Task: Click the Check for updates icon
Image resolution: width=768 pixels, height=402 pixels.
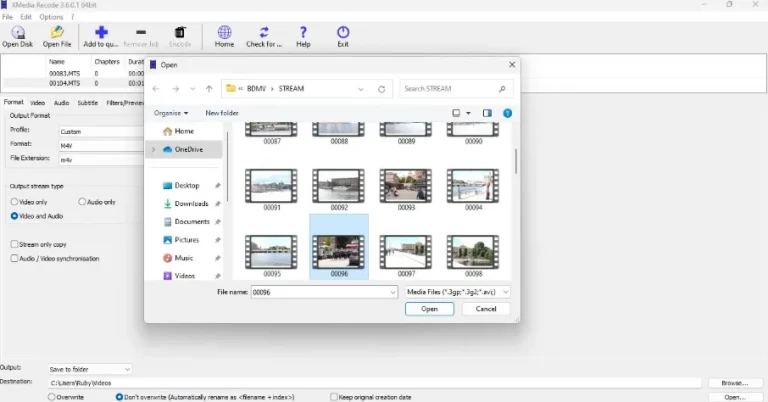Action: (264, 33)
